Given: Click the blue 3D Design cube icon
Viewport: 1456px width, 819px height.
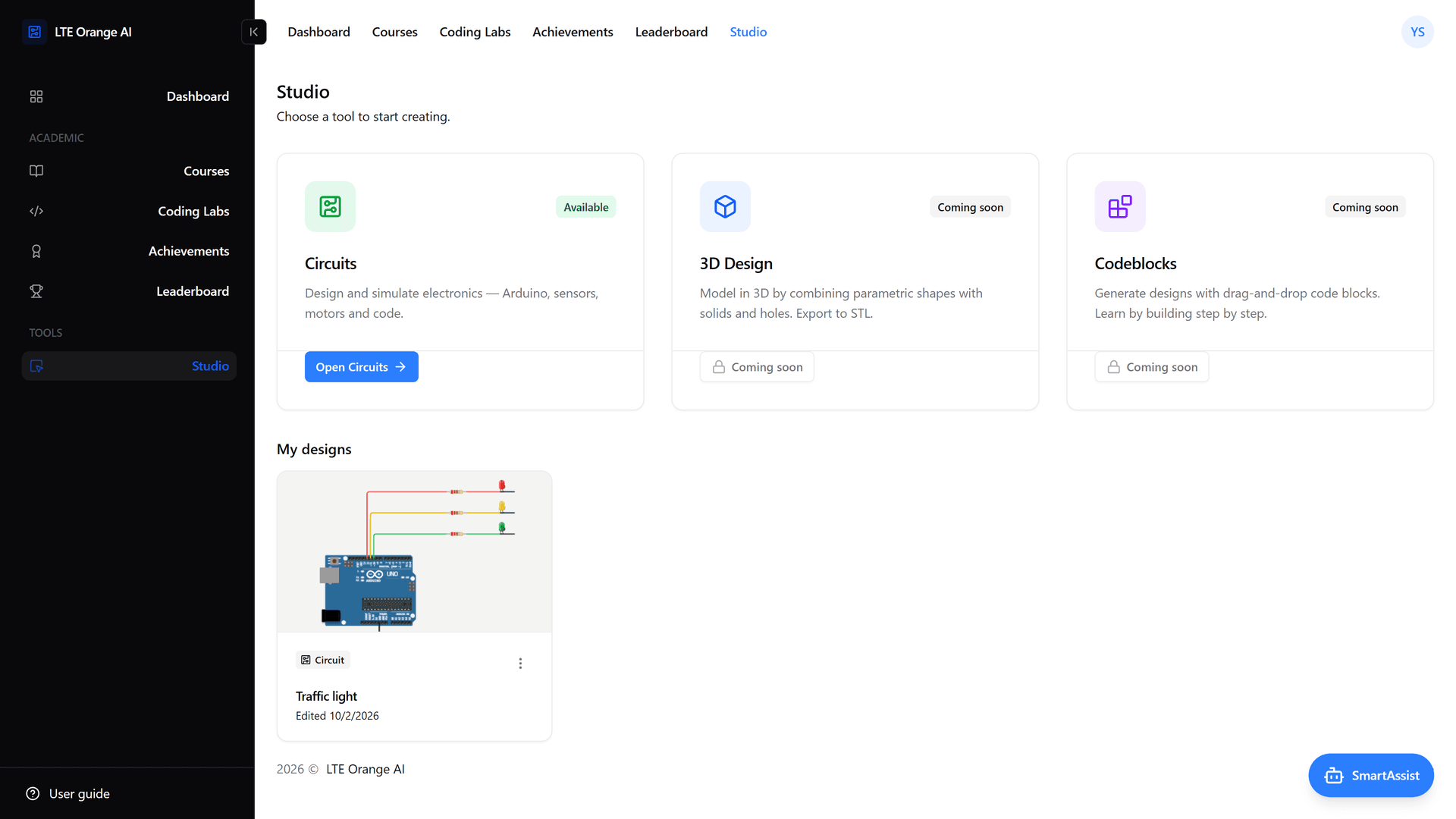Looking at the screenshot, I should (725, 206).
